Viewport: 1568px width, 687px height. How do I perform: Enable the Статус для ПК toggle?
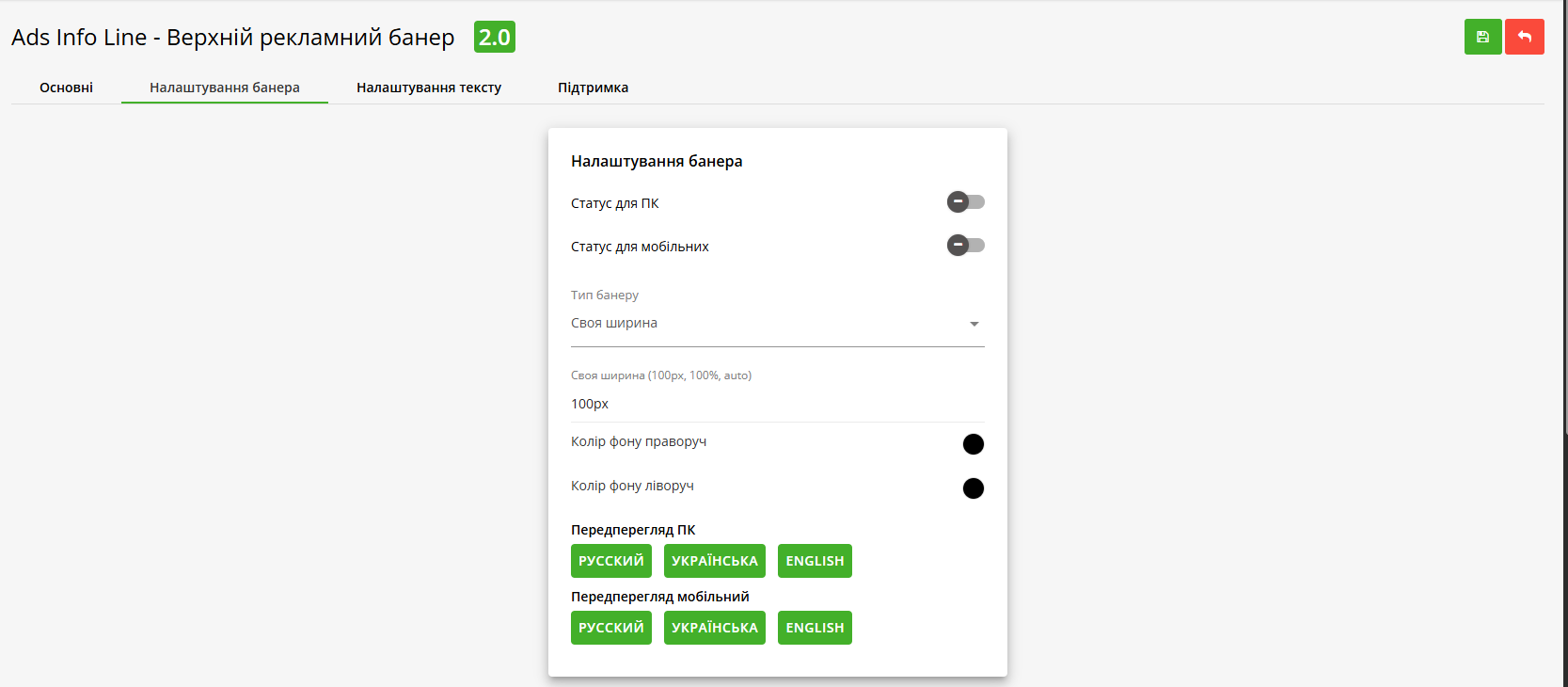965,202
